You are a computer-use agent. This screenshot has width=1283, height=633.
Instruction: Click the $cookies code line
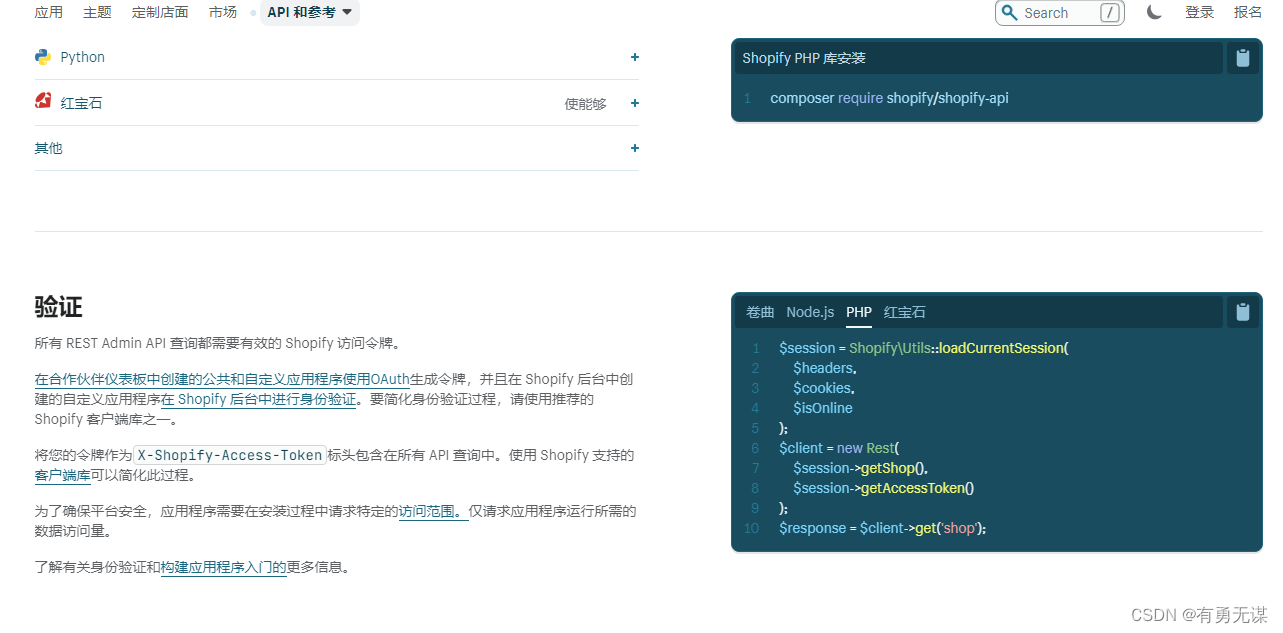coord(824,388)
